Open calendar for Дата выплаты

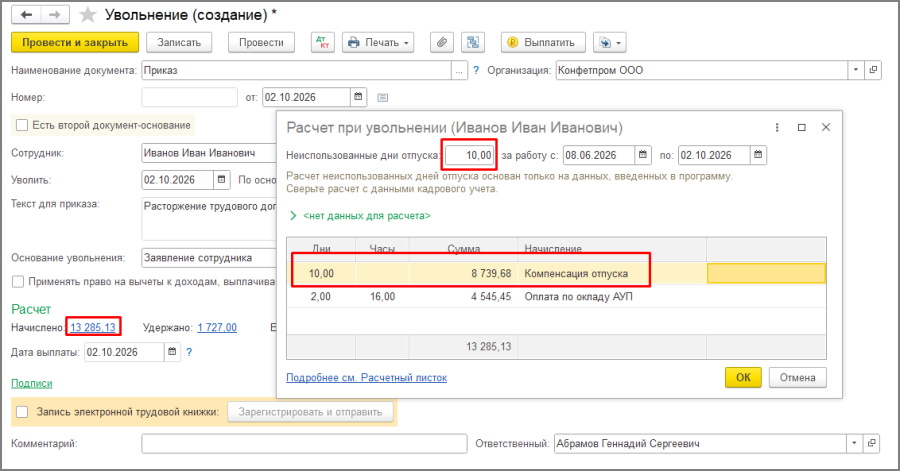(172, 352)
